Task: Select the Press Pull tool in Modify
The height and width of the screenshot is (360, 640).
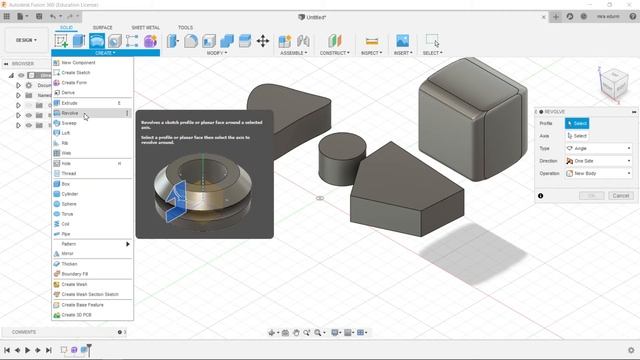Action: point(173,41)
